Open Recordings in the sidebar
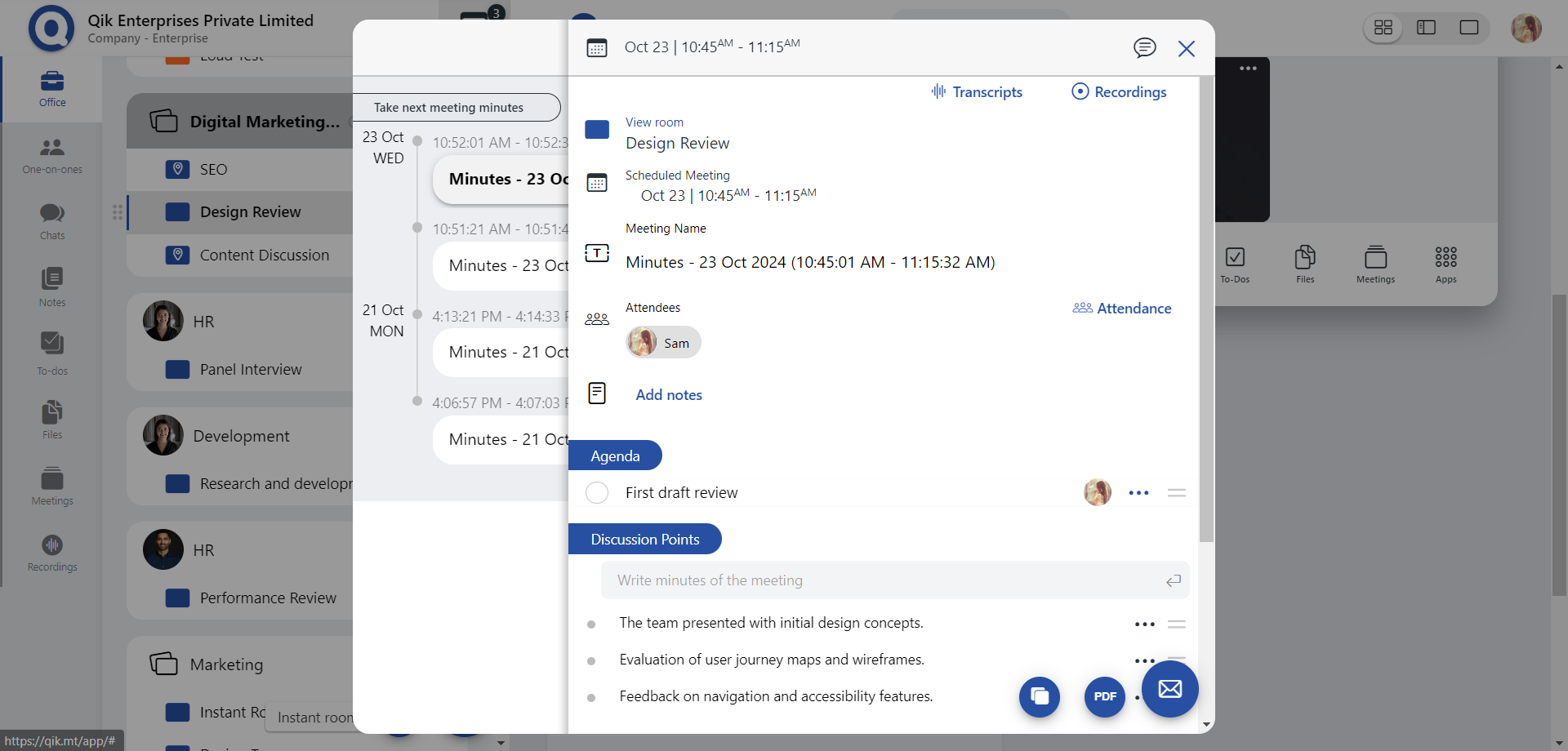 52,553
